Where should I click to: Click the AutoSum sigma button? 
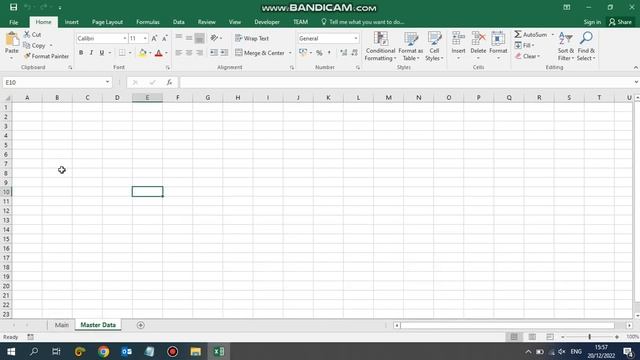coord(530,35)
